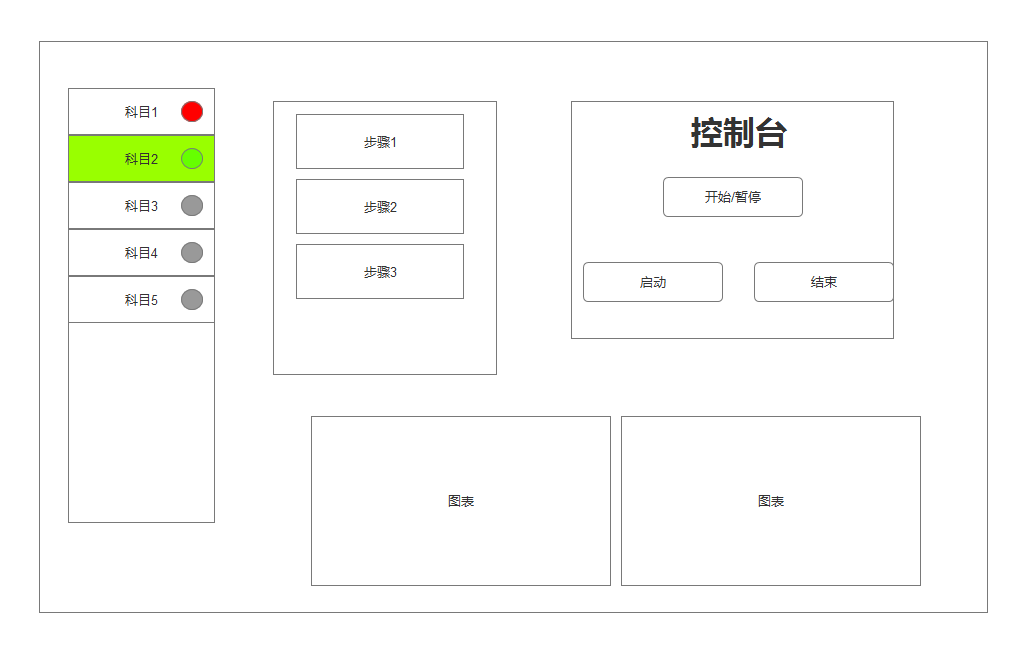
Task: Choose the 步骤3 step box
Action: pyautogui.click(x=380, y=272)
